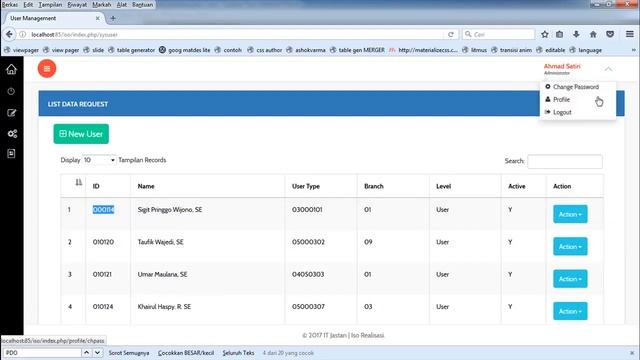Click the find bar text field
Viewport: 640px width, 360px height.
(x=42, y=353)
